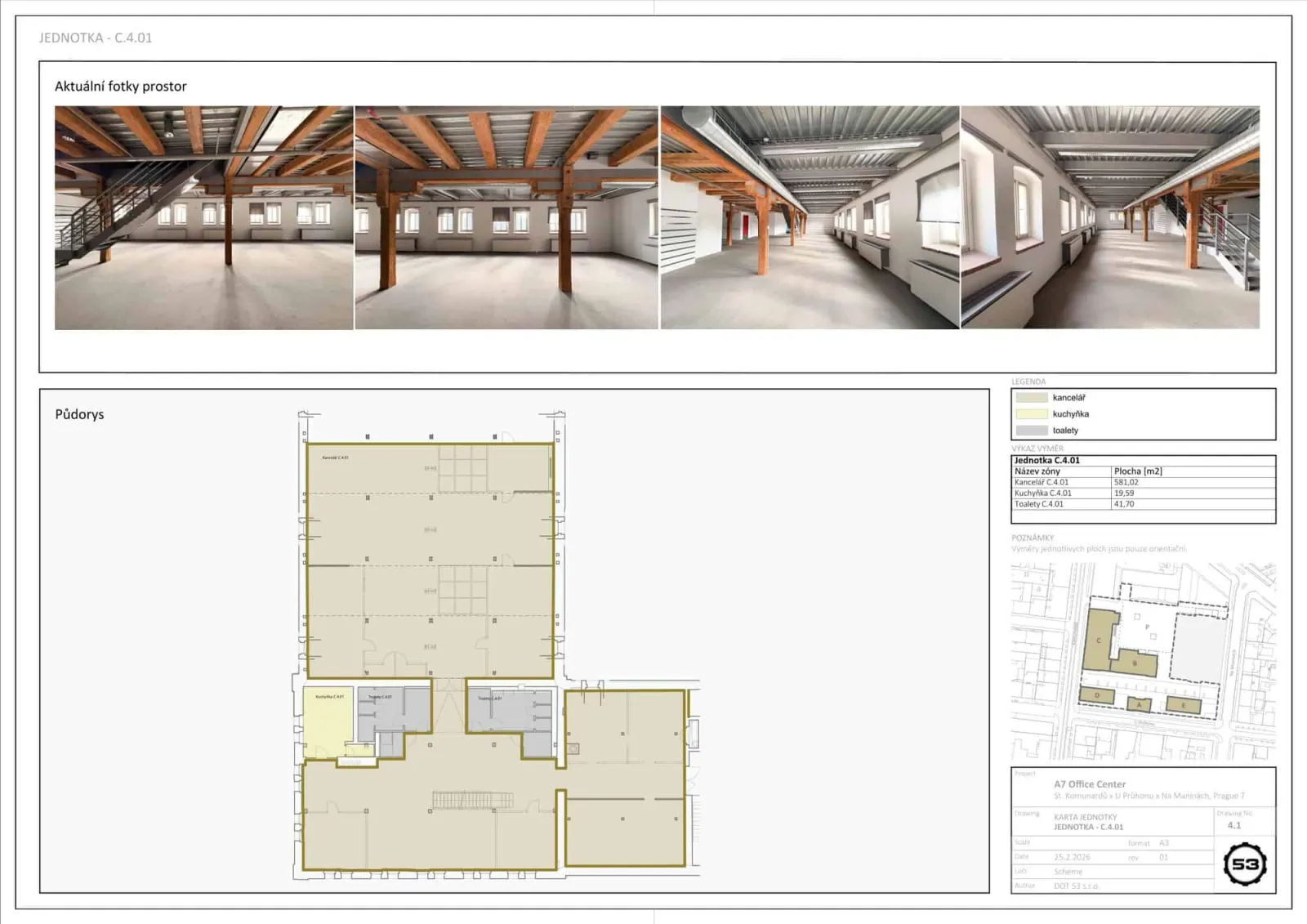Select the 'Kancelář C.4.01' table cell
The height and width of the screenshot is (924, 1307).
pyautogui.click(x=1042, y=482)
